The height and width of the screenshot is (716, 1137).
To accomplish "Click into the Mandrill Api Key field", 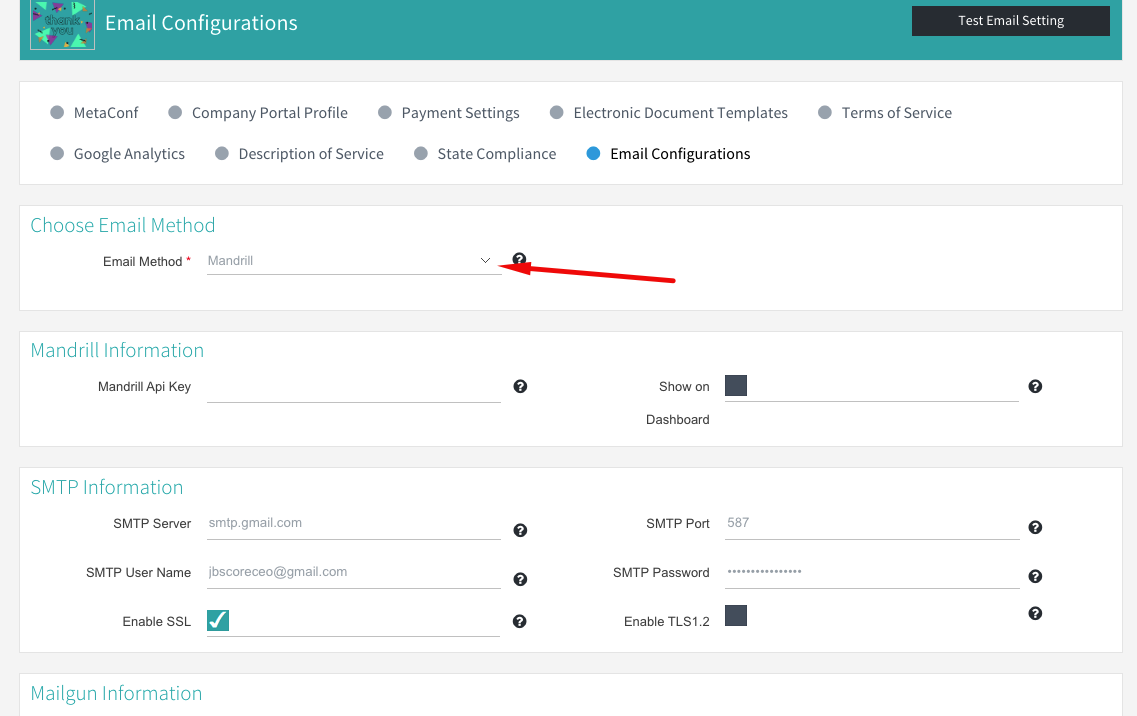I will click(x=354, y=387).
